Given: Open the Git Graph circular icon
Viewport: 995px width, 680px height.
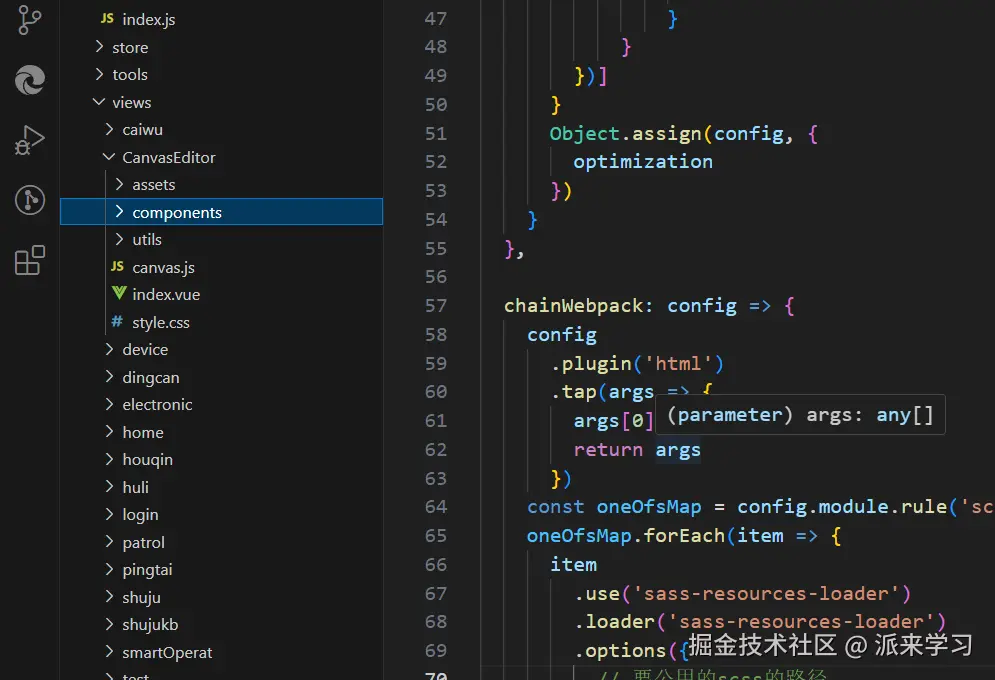Looking at the screenshot, I should click(30, 200).
